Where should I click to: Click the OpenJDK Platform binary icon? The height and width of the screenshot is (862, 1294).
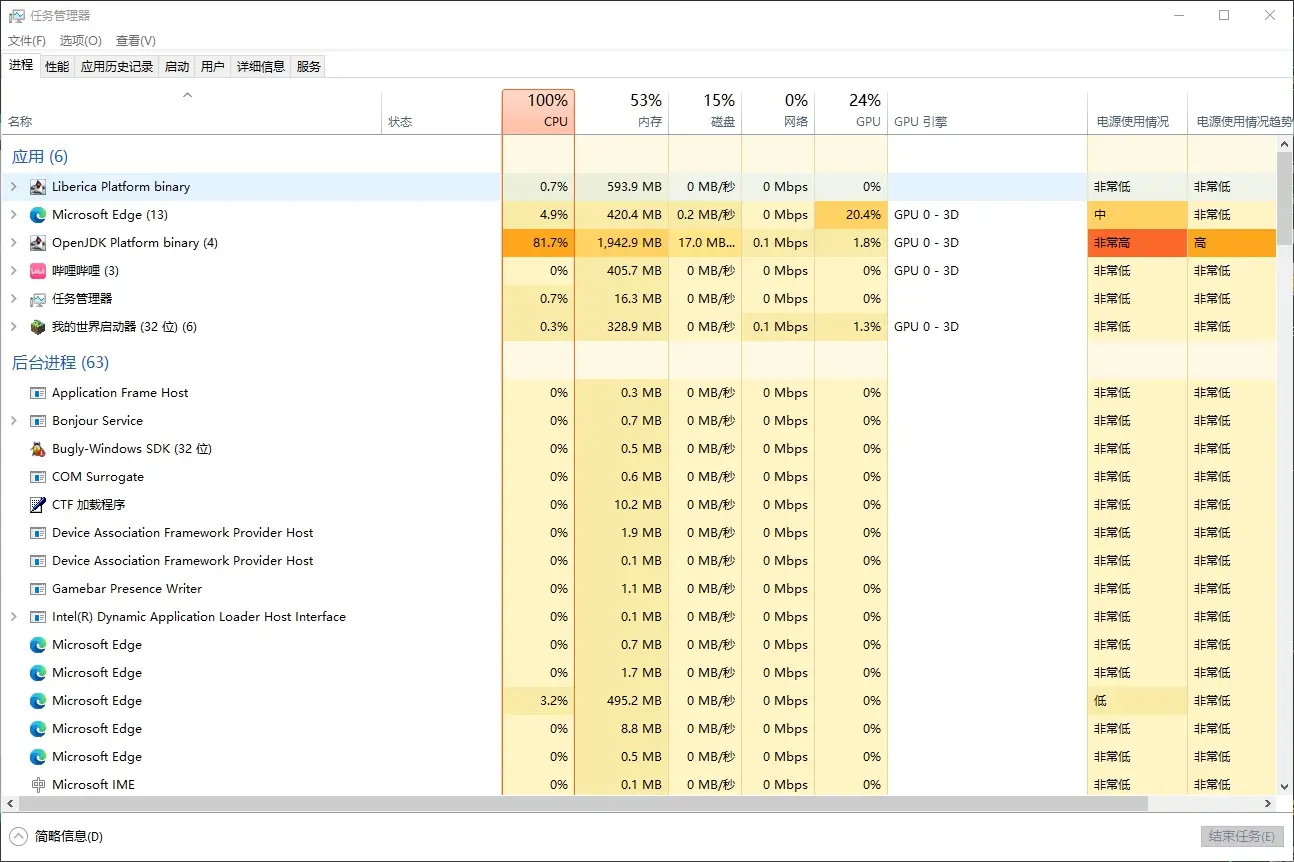38,243
